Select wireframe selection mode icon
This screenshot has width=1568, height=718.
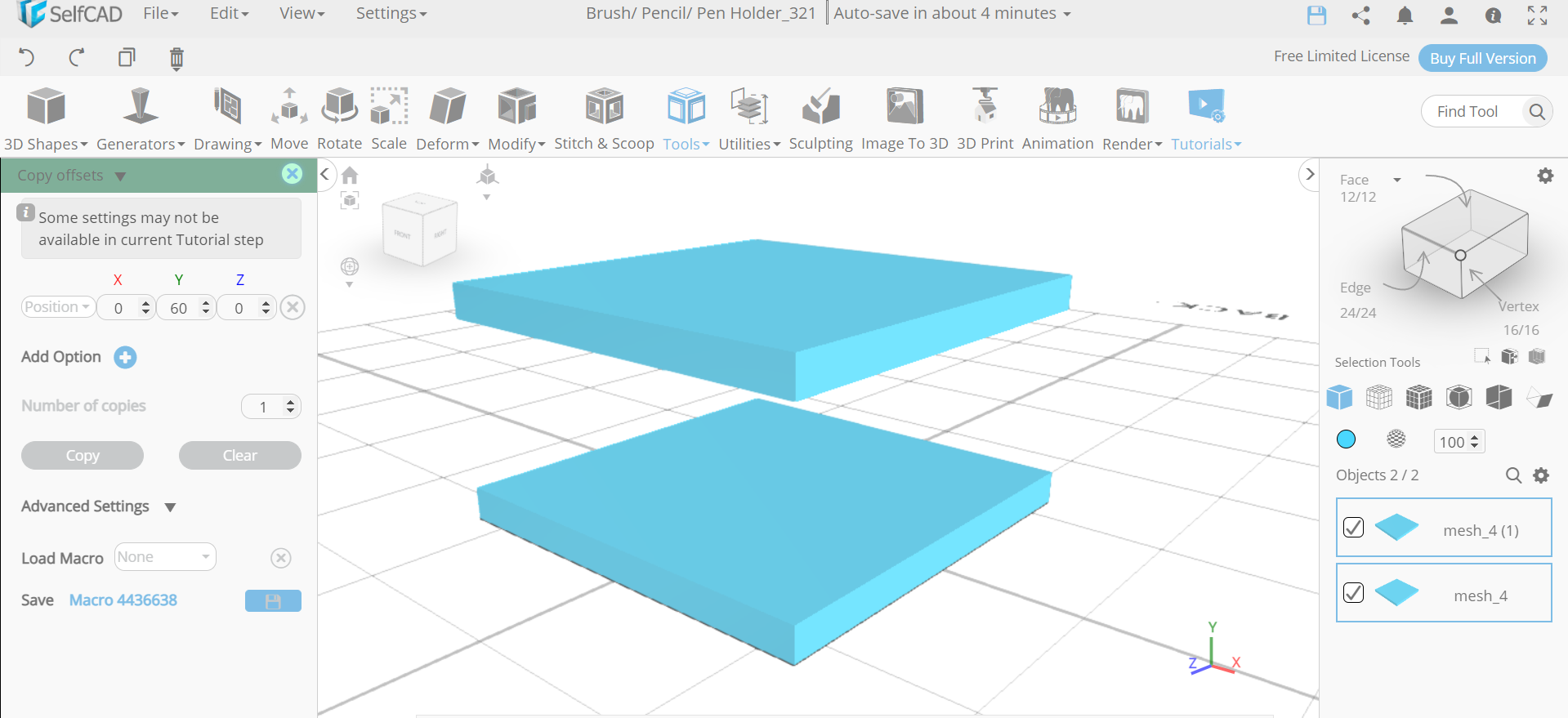(x=1378, y=398)
